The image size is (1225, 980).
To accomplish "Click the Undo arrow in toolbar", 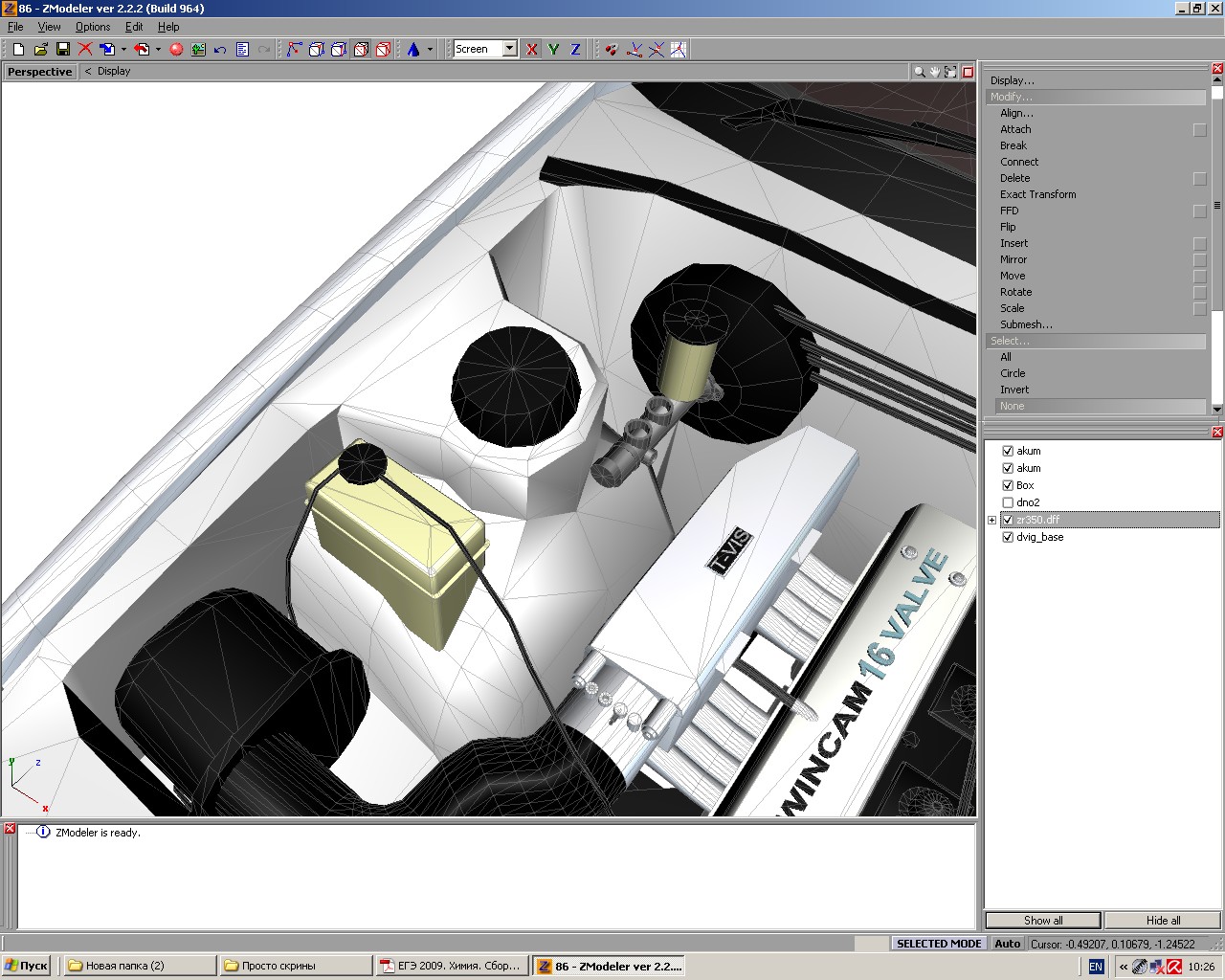I will (x=220, y=49).
